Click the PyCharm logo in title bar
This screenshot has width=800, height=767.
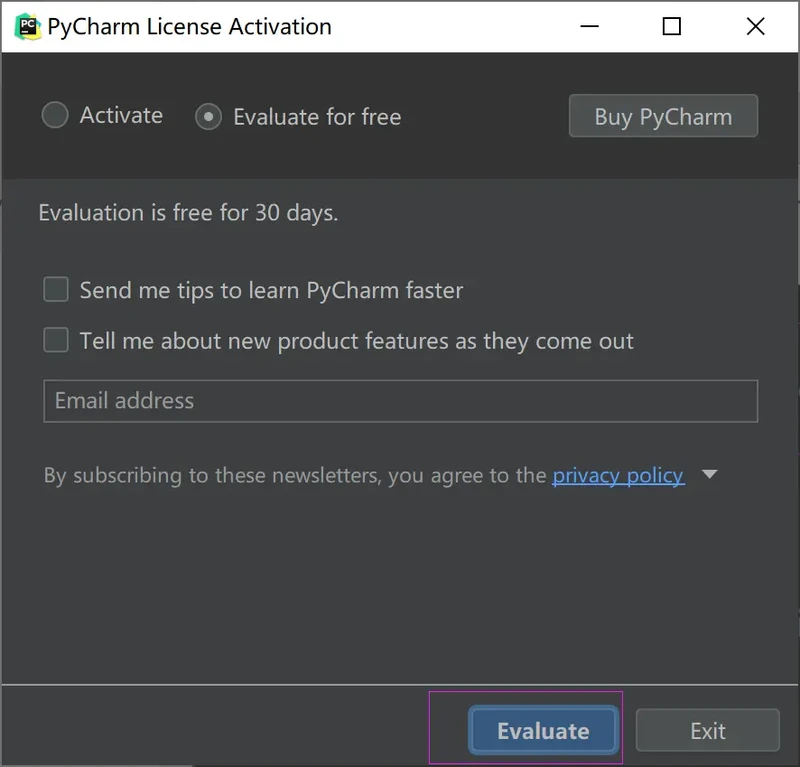[x=27, y=27]
